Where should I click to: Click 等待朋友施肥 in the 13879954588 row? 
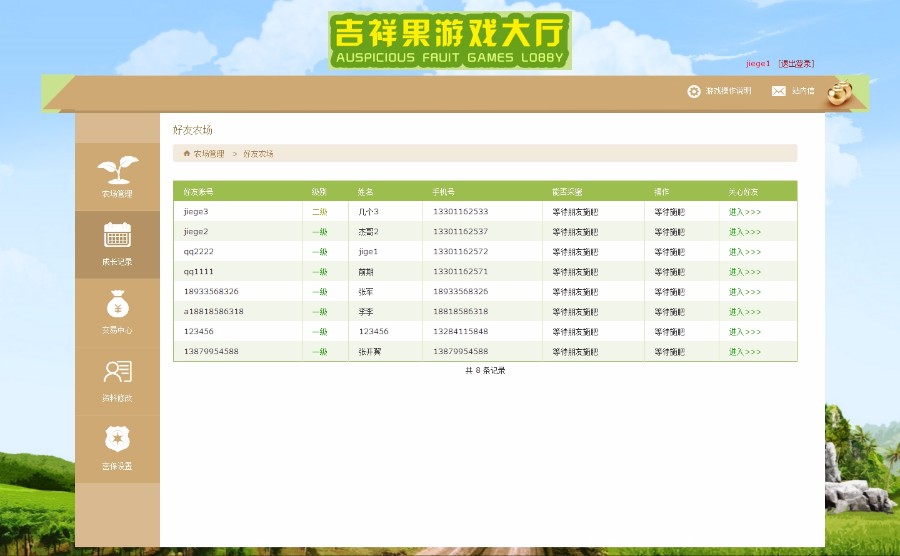(575, 352)
